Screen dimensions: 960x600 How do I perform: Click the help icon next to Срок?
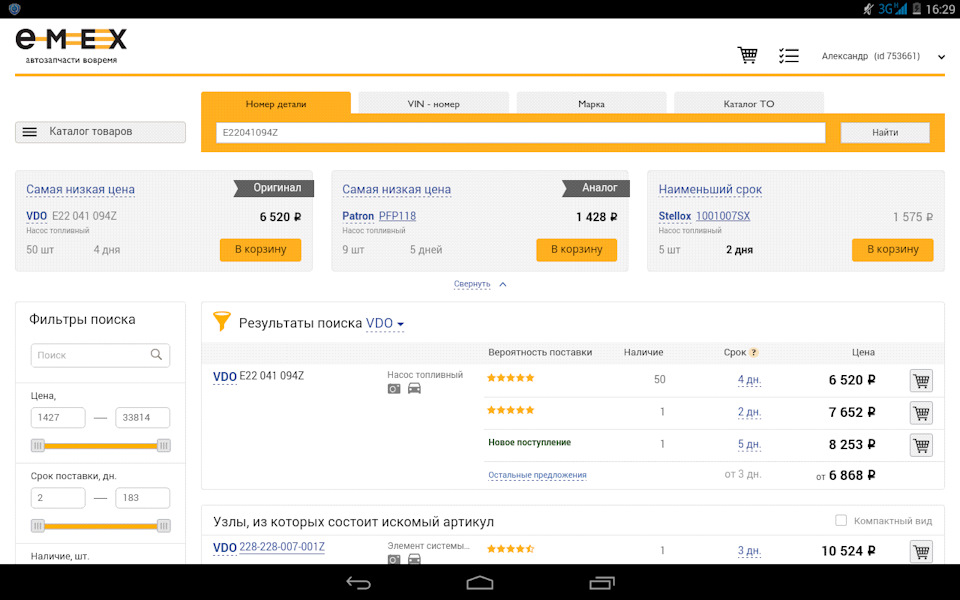pyautogui.click(x=754, y=353)
